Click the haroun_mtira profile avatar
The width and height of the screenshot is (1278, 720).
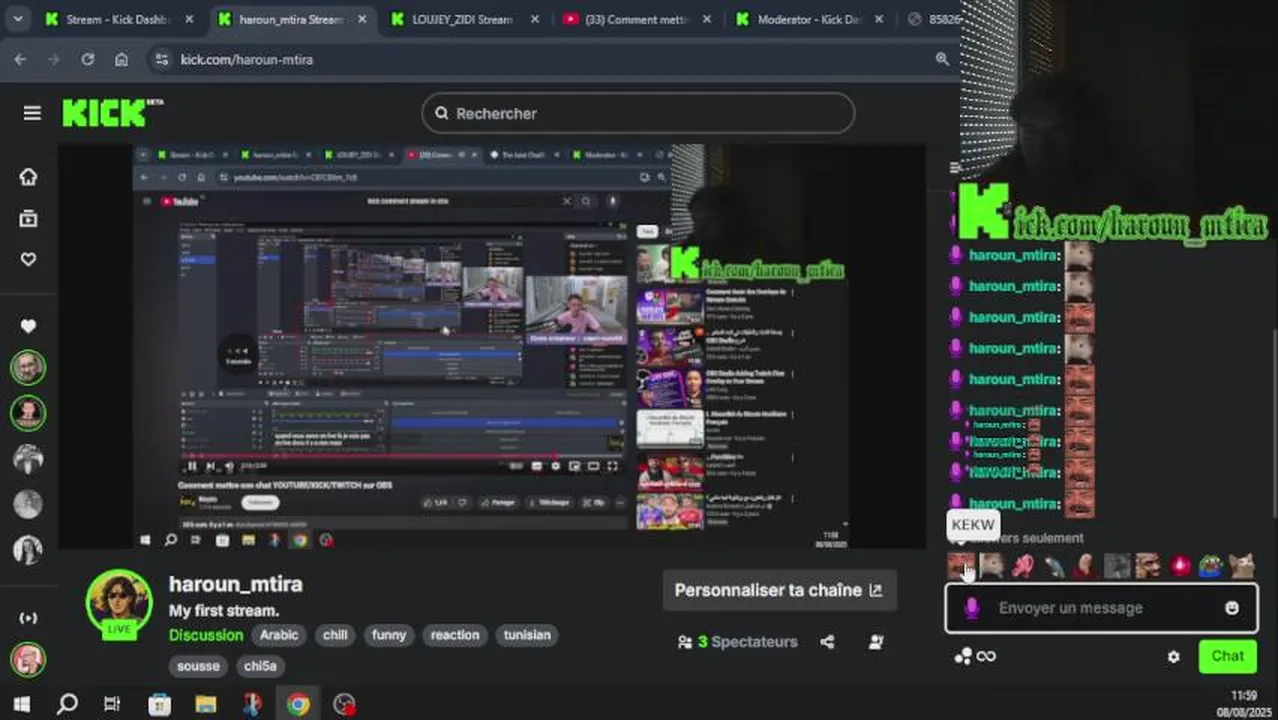(x=120, y=603)
